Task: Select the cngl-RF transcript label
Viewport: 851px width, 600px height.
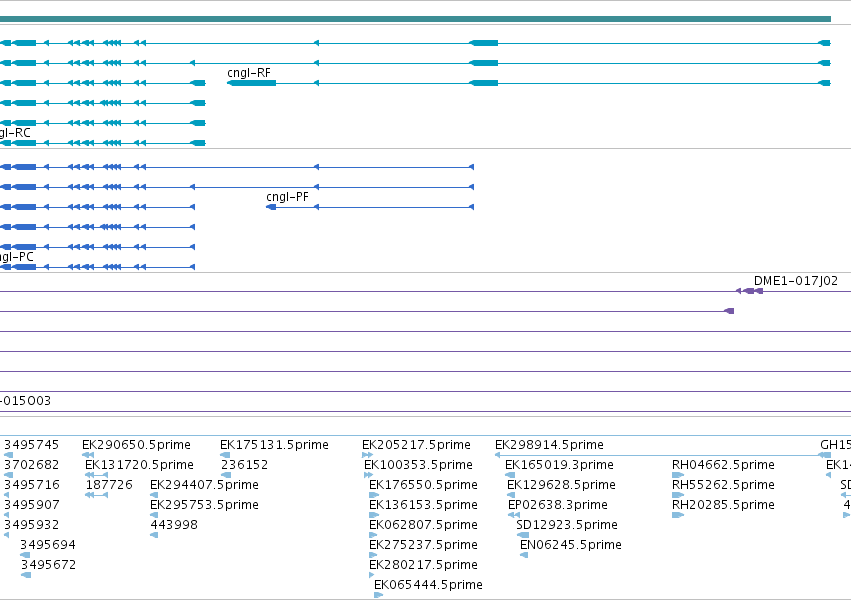Action: coord(249,73)
